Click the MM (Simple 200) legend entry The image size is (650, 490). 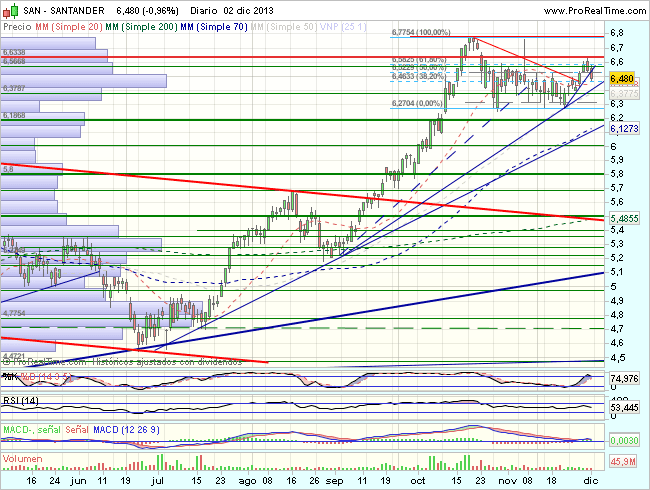pos(141,27)
